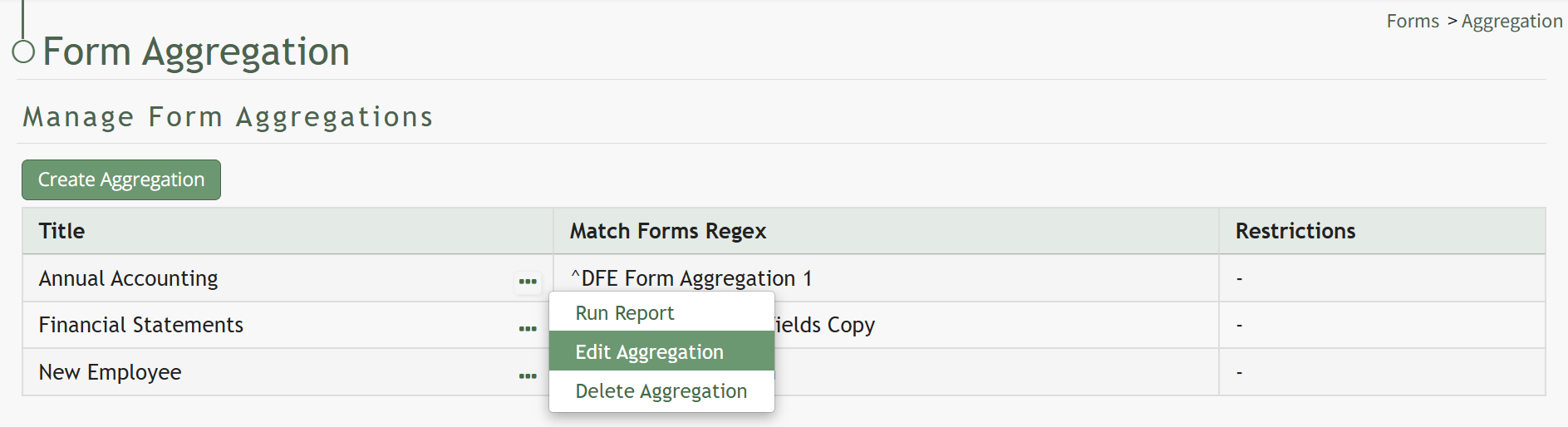
Task: Select the Financial Statements title cell
Action: pyautogui.click(x=141, y=325)
